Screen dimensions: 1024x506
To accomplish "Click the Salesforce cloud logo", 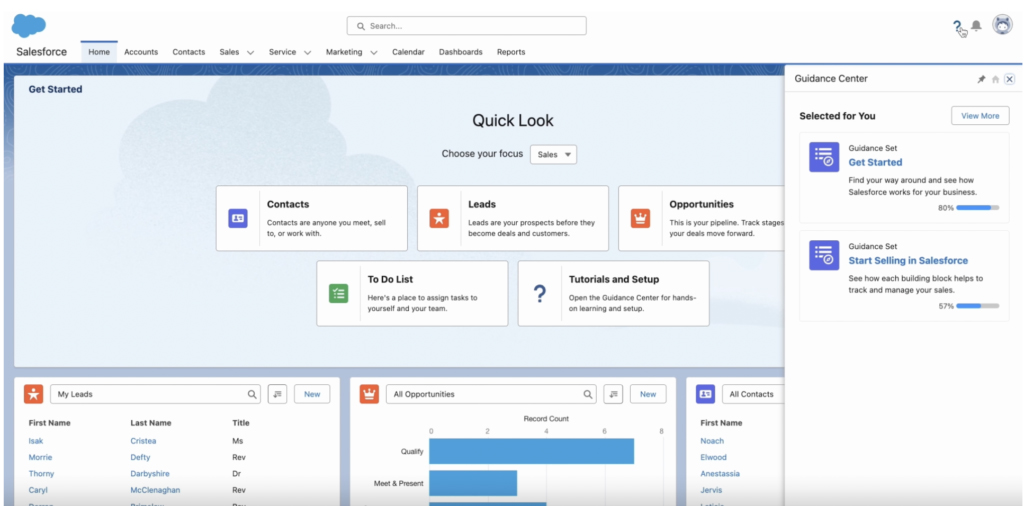I will coord(29,26).
